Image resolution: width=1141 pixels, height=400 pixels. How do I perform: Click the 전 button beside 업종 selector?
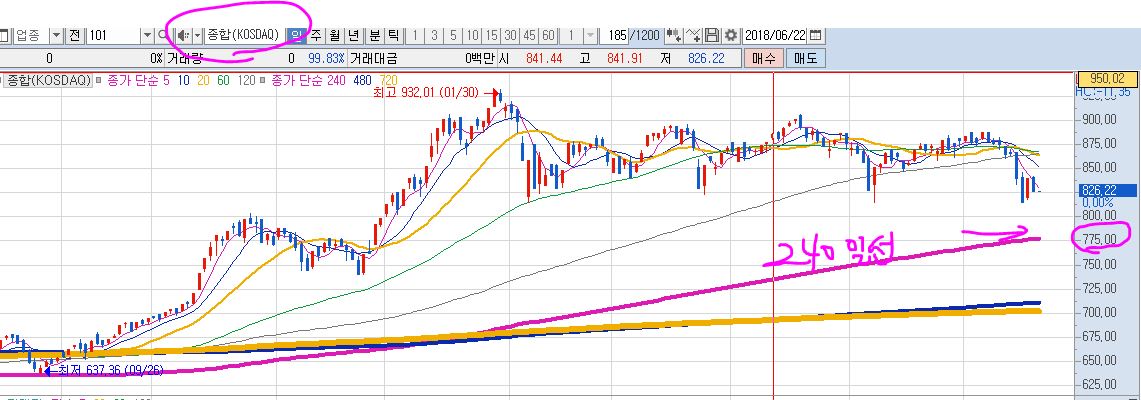[75, 35]
